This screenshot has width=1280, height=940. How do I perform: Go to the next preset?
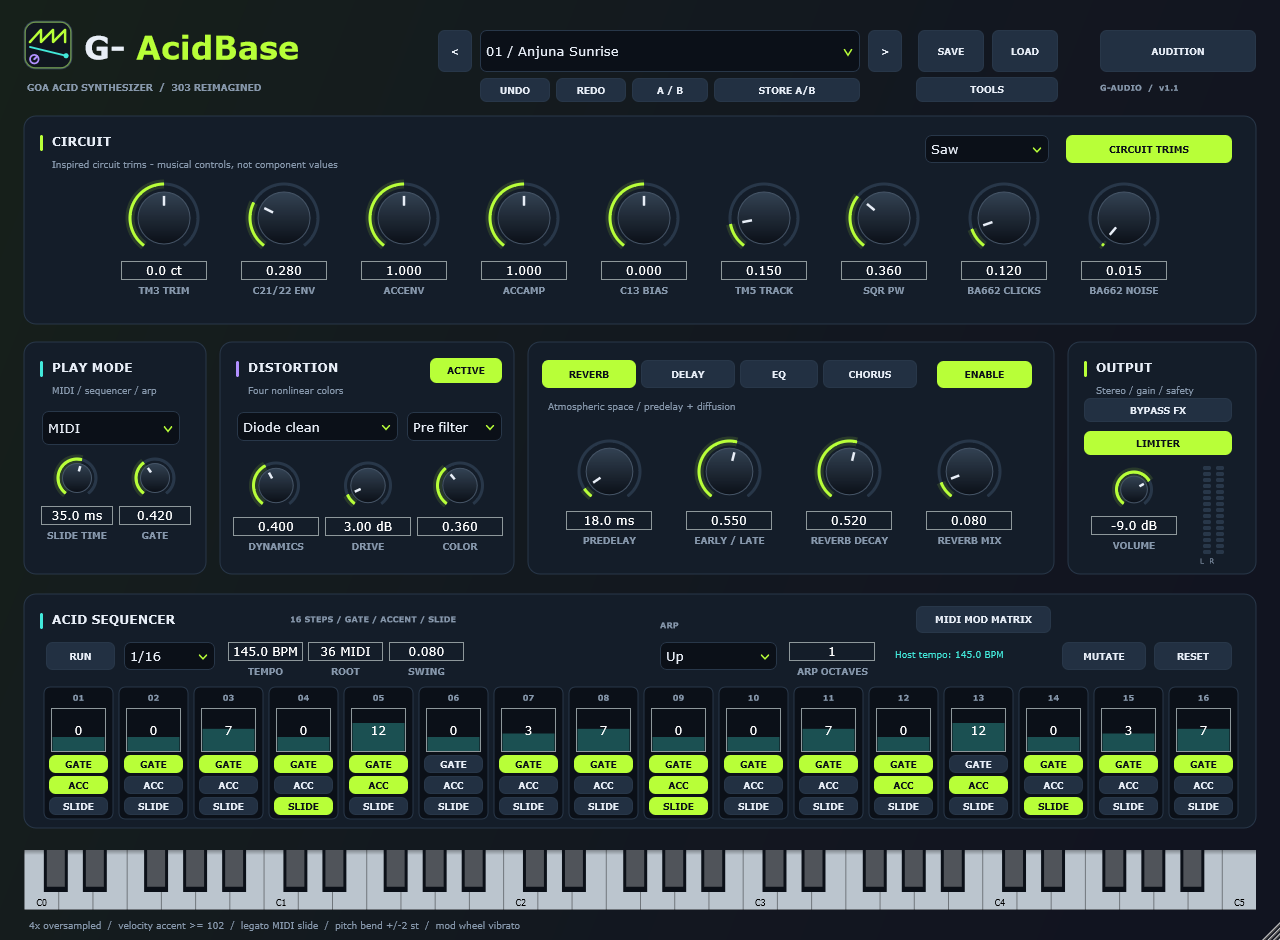pos(885,51)
